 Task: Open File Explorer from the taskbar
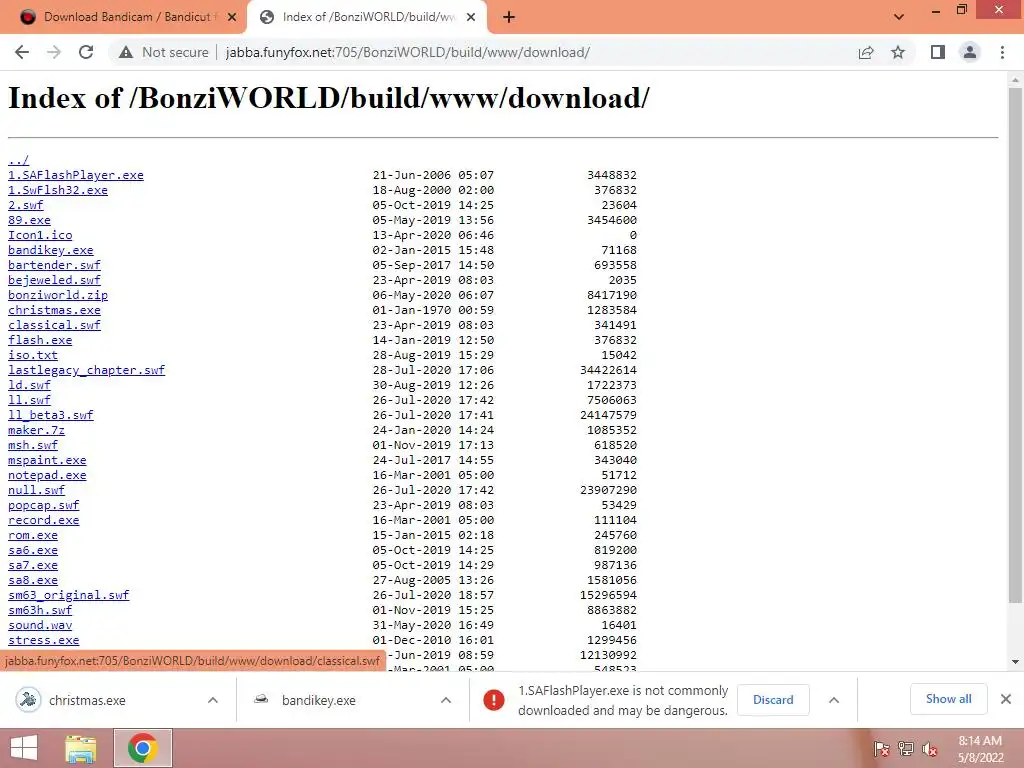pyautogui.click(x=81, y=748)
